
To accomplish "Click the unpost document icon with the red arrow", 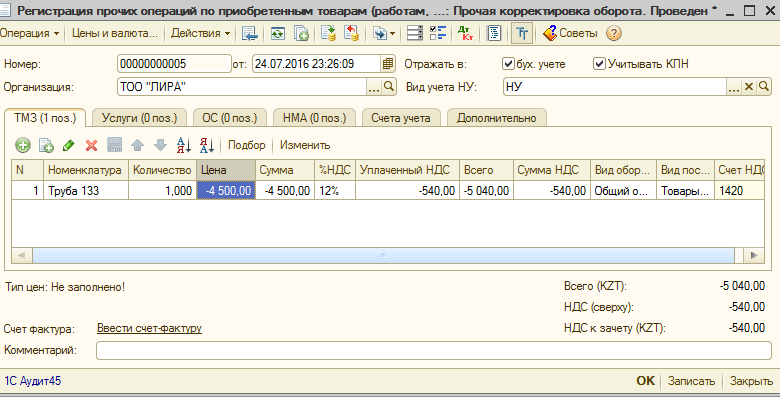I will 351,33.
